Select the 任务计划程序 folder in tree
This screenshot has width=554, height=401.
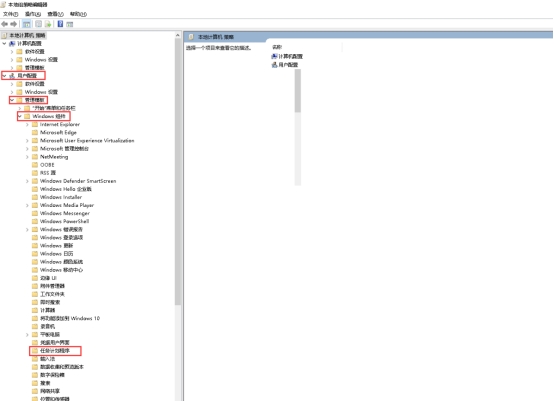pyautogui.click(x=55, y=351)
